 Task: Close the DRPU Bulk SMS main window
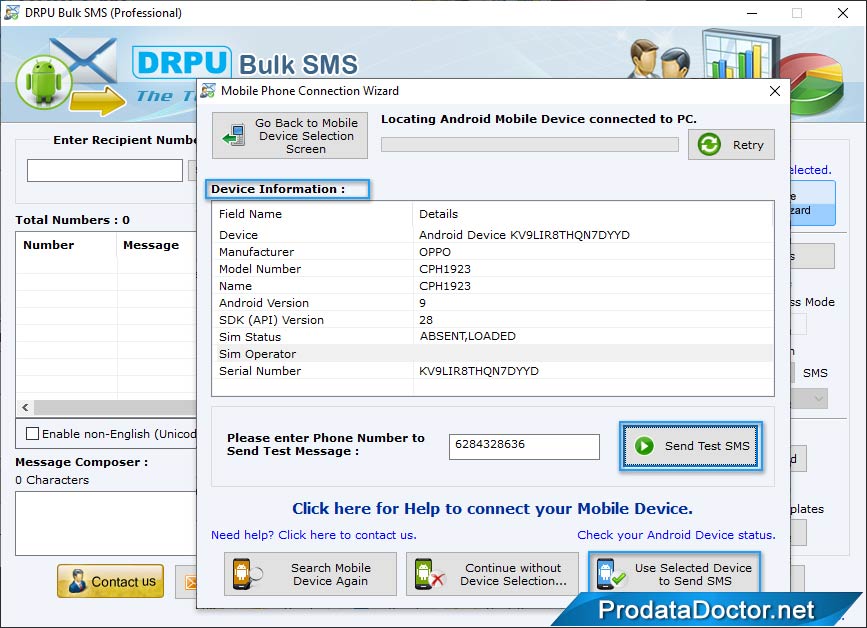pos(843,13)
